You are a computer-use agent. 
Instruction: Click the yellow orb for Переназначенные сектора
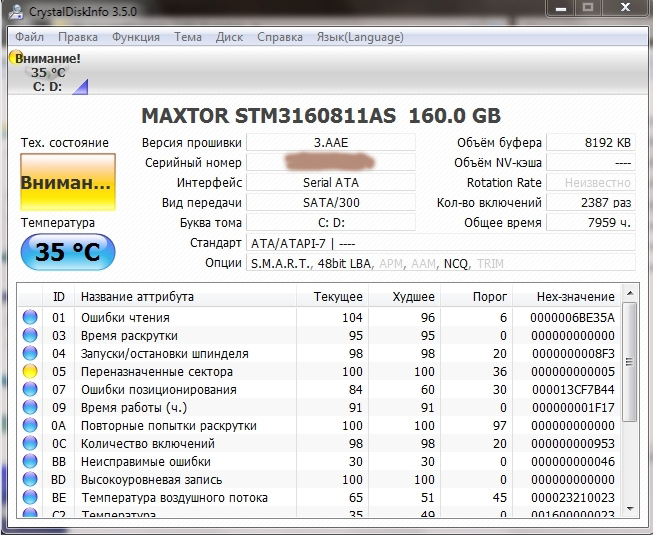[30, 371]
